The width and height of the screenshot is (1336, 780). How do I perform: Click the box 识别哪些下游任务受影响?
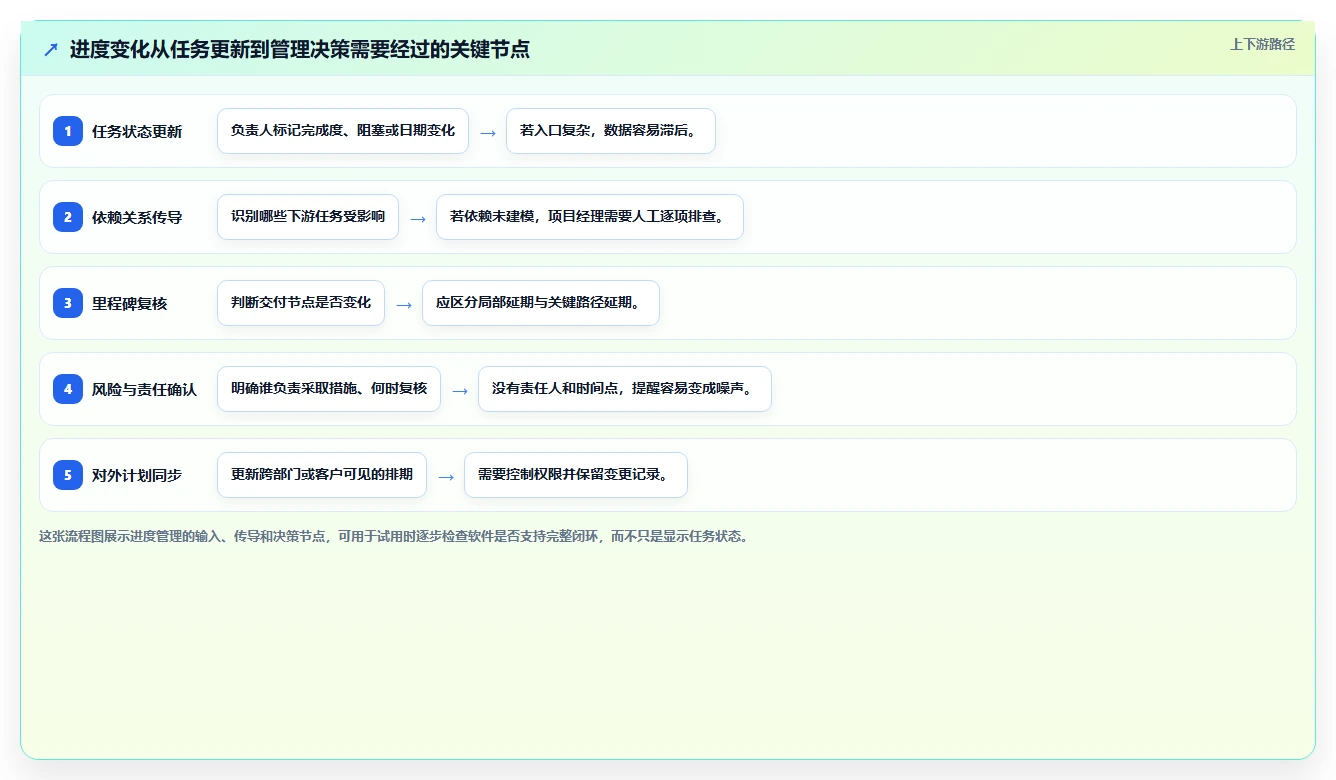(308, 217)
